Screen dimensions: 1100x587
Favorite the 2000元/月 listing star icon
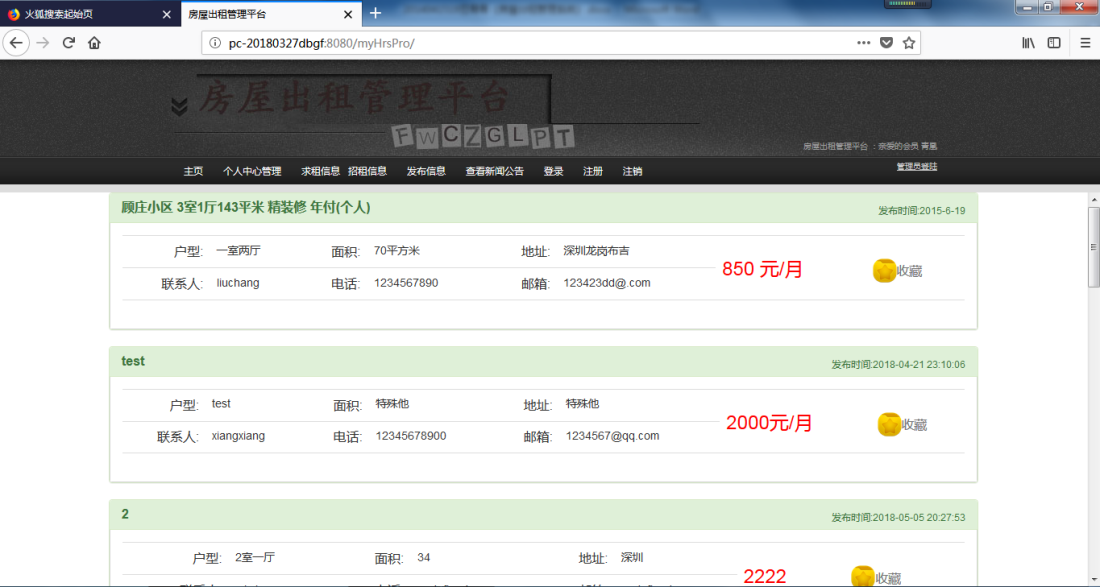coord(889,424)
